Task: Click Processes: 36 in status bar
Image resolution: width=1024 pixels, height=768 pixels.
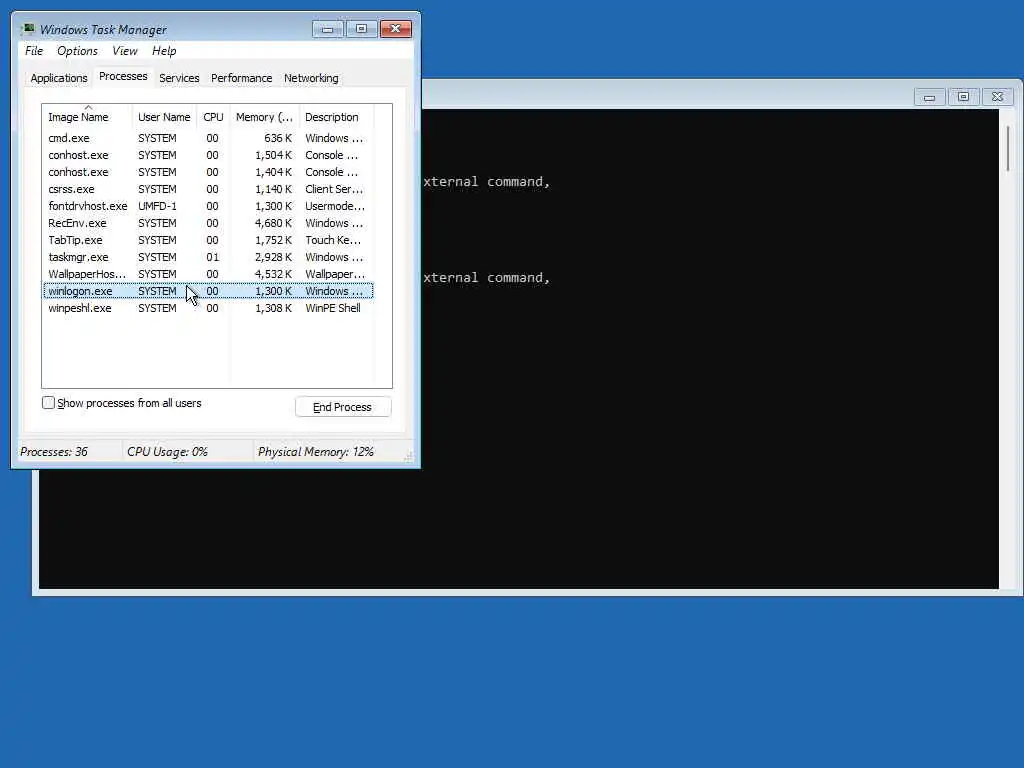Action: point(54,452)
